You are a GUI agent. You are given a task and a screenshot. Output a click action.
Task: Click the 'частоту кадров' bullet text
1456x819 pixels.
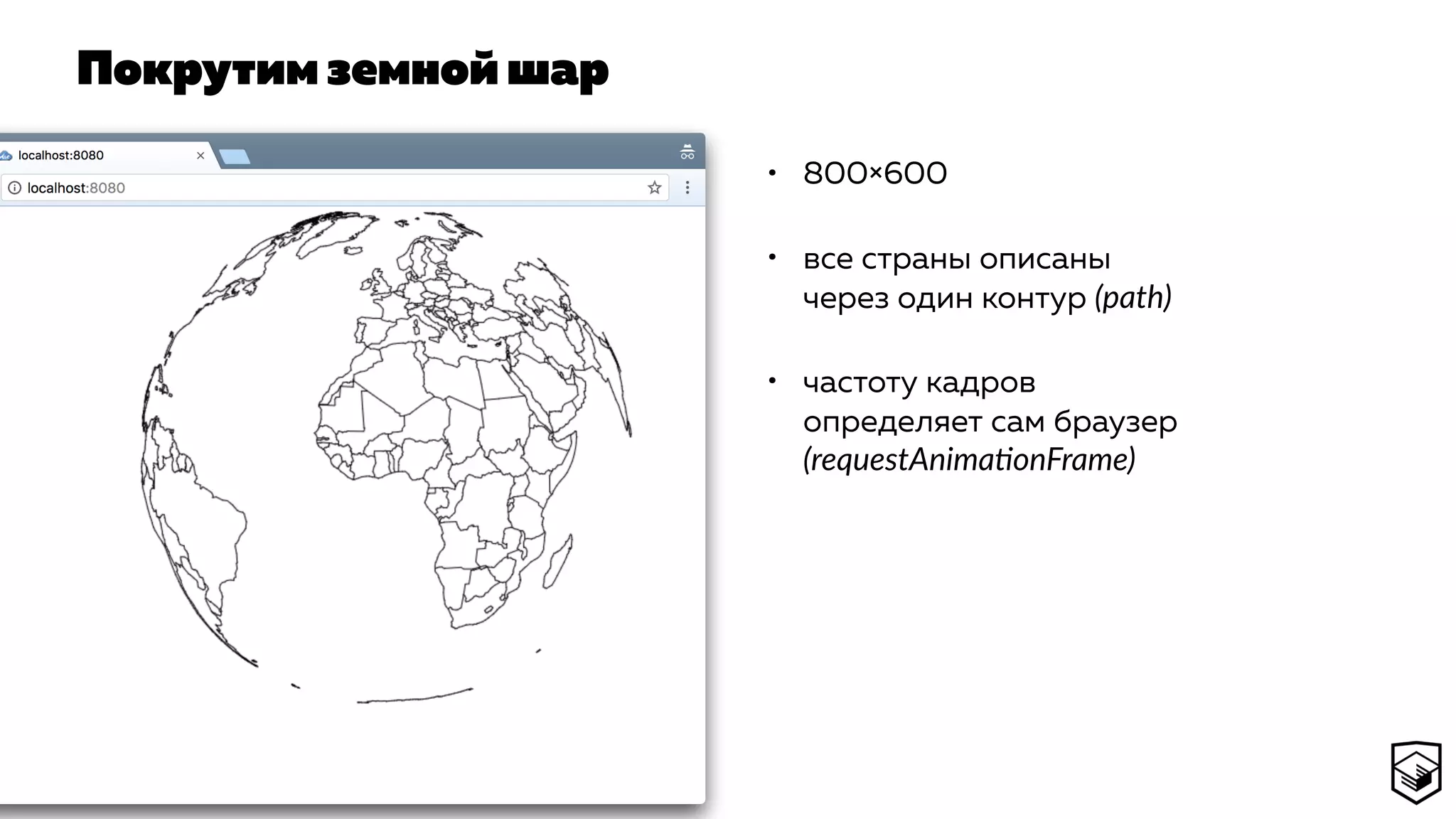[919, 383]
